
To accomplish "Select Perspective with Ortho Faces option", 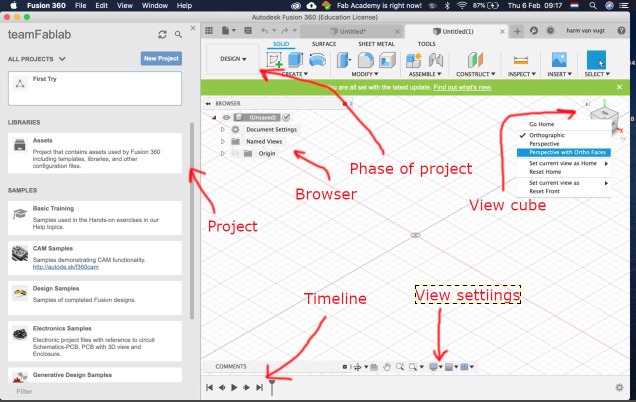I will click(x=564, y=153).
